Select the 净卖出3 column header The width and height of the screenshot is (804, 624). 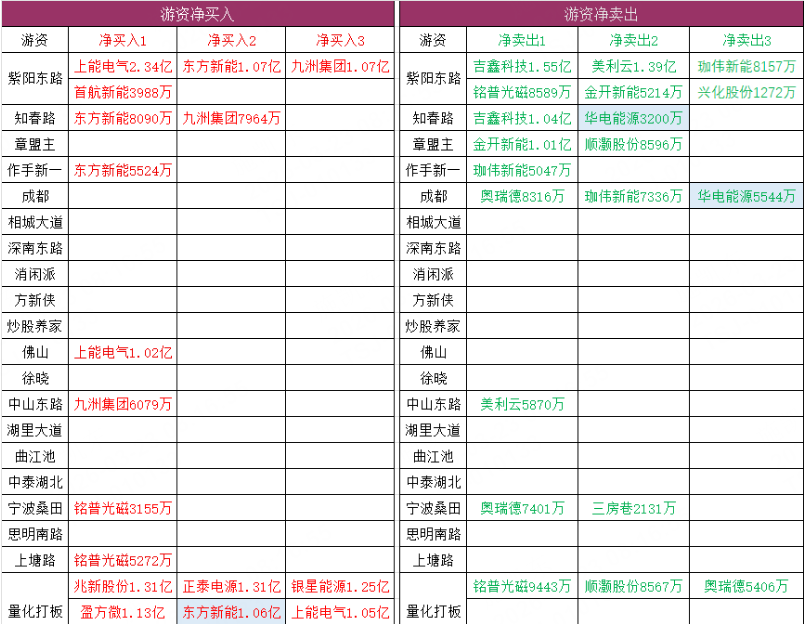pyautogui.click(x=747, y=40)
